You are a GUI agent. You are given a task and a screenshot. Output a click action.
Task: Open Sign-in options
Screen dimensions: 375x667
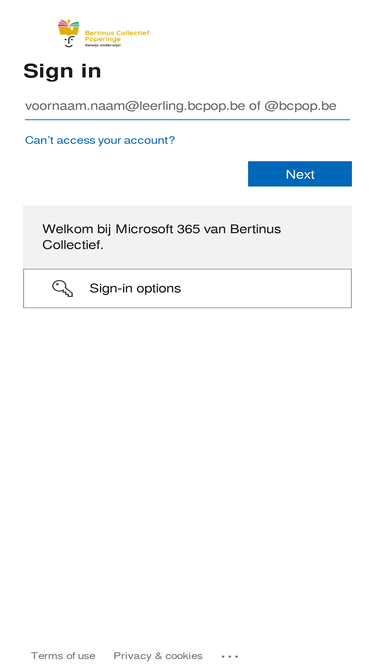188,288
